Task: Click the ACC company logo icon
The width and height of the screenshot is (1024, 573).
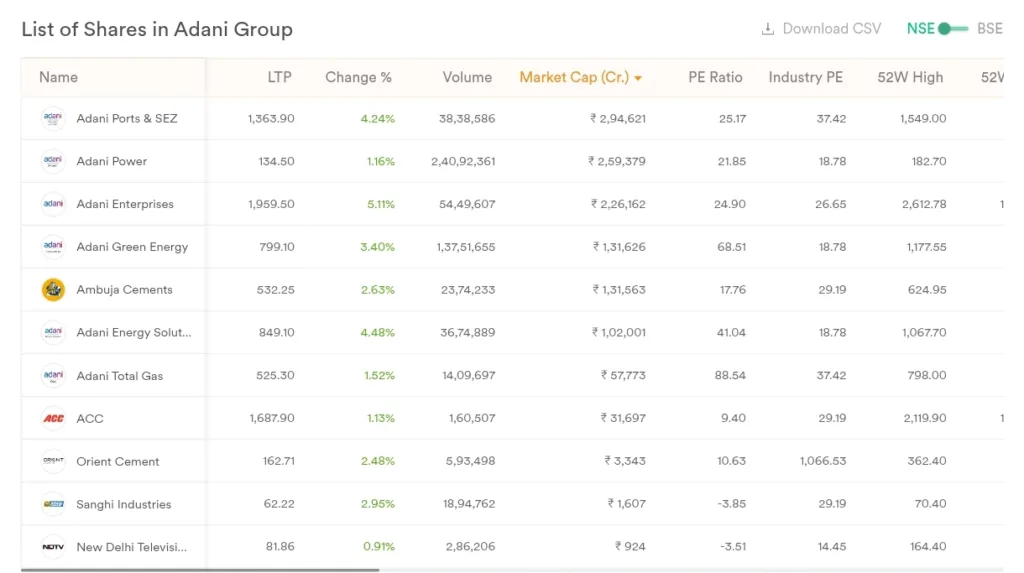Action: 53,419
